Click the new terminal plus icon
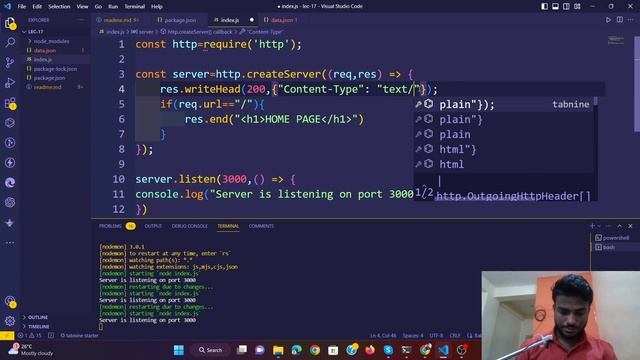Image resolution: width=640 pixels, height=360 pixels. [x=592, y=226]
